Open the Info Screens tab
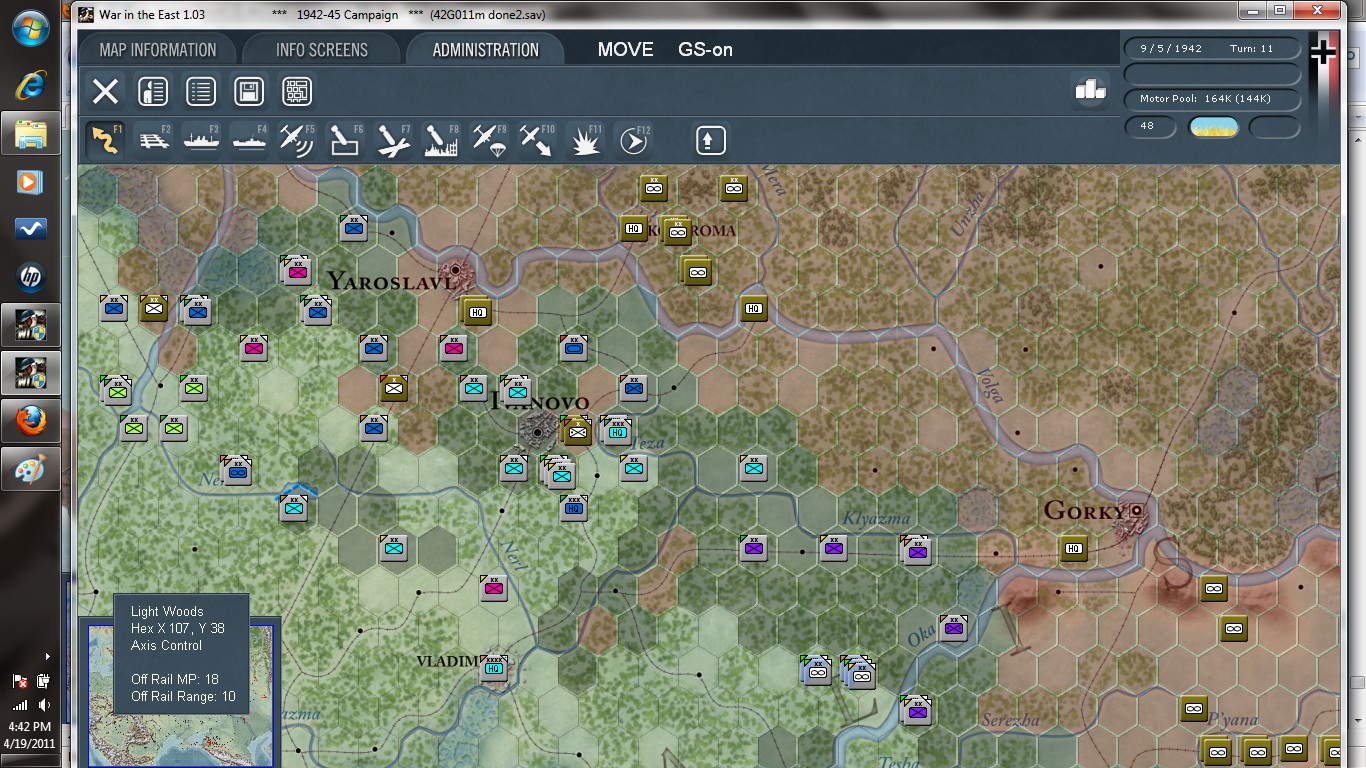Screen dimensions: 1366x768 [x=322, y=50]
